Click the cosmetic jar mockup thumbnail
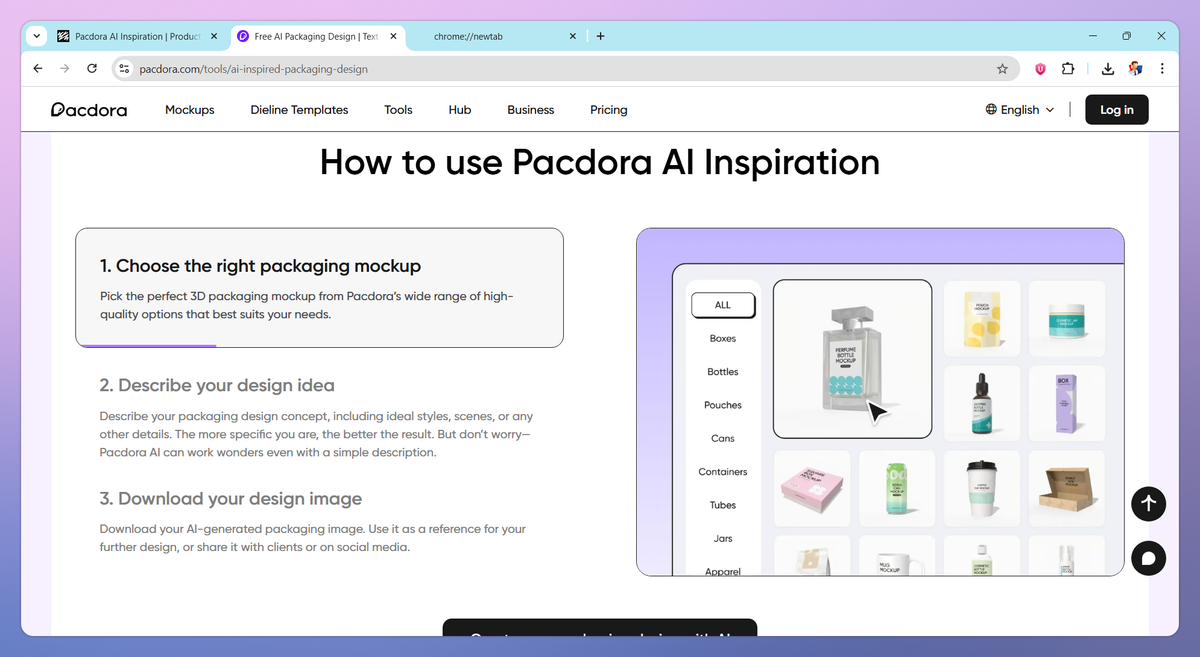Screen dimensions: 1200x657 pos(1067,319)
